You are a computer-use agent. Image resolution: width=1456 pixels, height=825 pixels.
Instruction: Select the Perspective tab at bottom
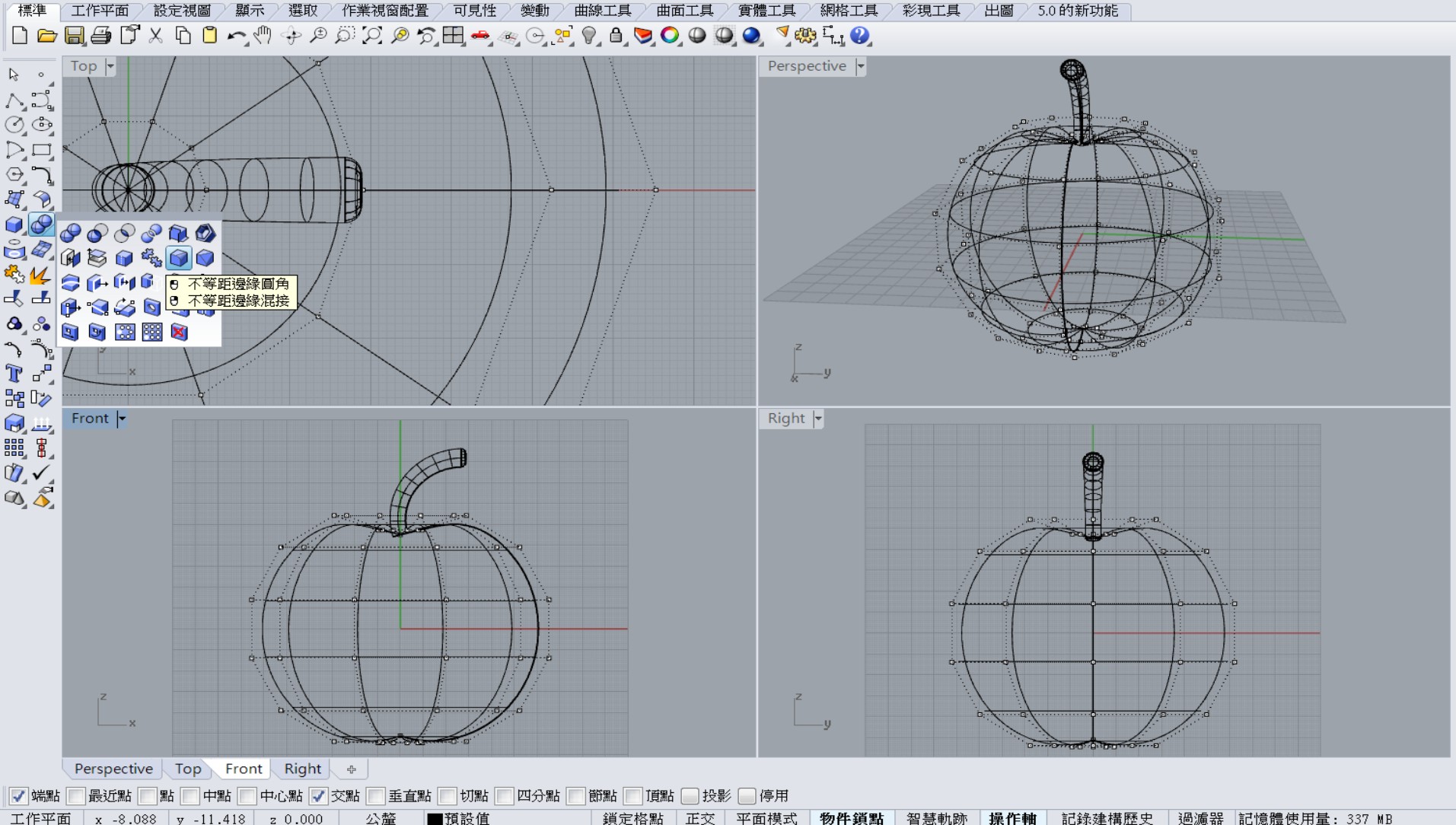click(113, 769)
